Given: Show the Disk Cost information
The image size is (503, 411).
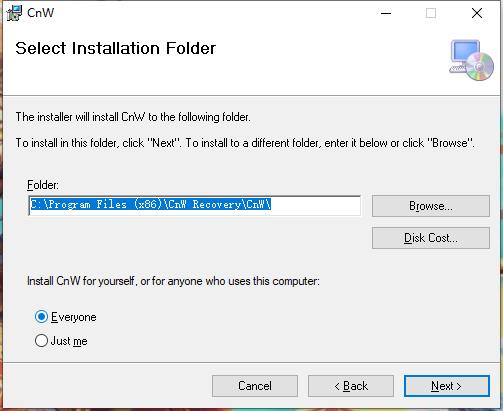Looking at the screenshot, I should click(431, 238).
